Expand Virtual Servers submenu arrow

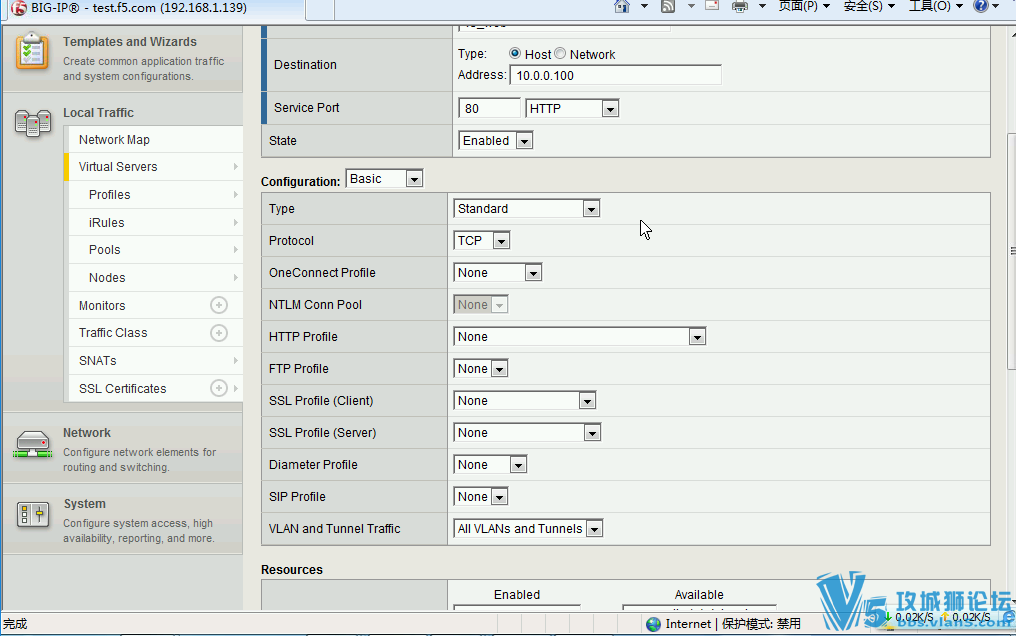click(236, 166)
